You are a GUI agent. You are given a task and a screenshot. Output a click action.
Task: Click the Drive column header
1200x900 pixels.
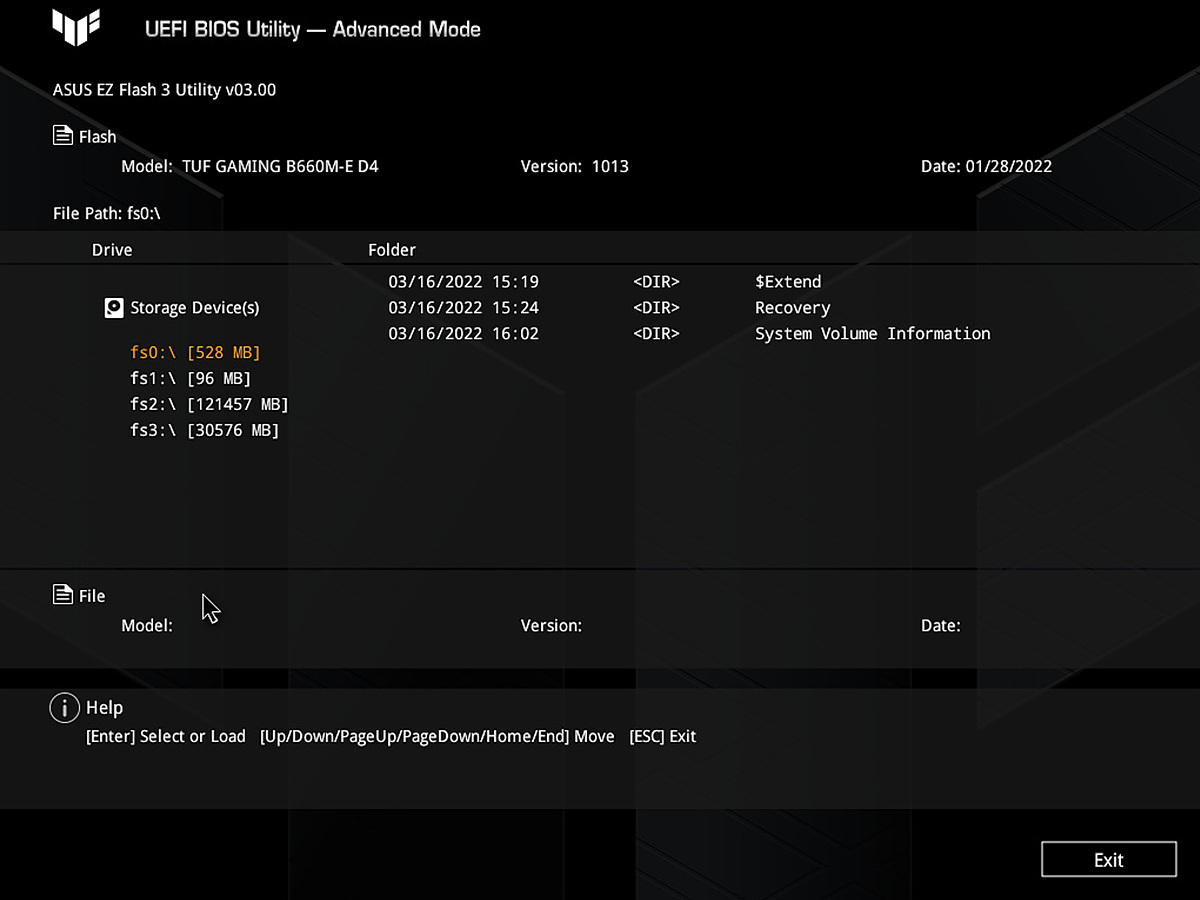[x=112, y=250]
